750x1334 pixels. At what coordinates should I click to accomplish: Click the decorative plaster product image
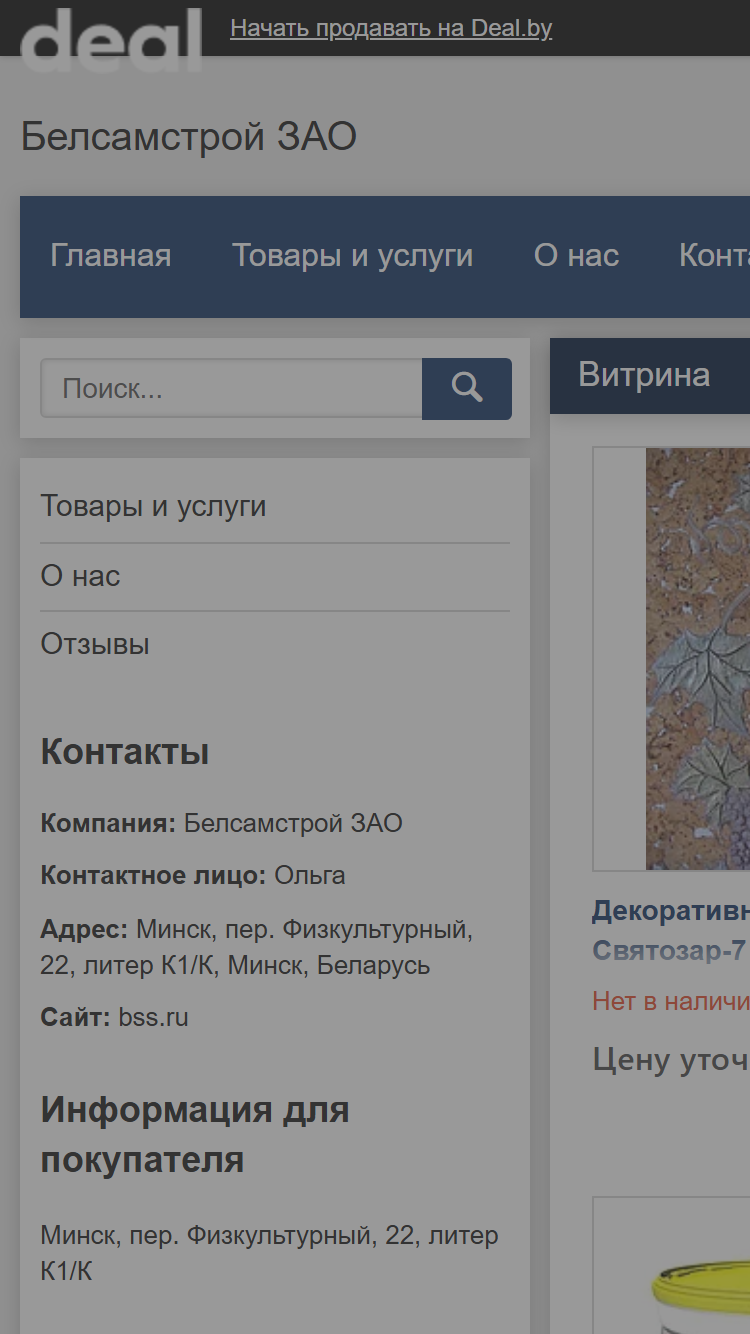tap(698, 658)
